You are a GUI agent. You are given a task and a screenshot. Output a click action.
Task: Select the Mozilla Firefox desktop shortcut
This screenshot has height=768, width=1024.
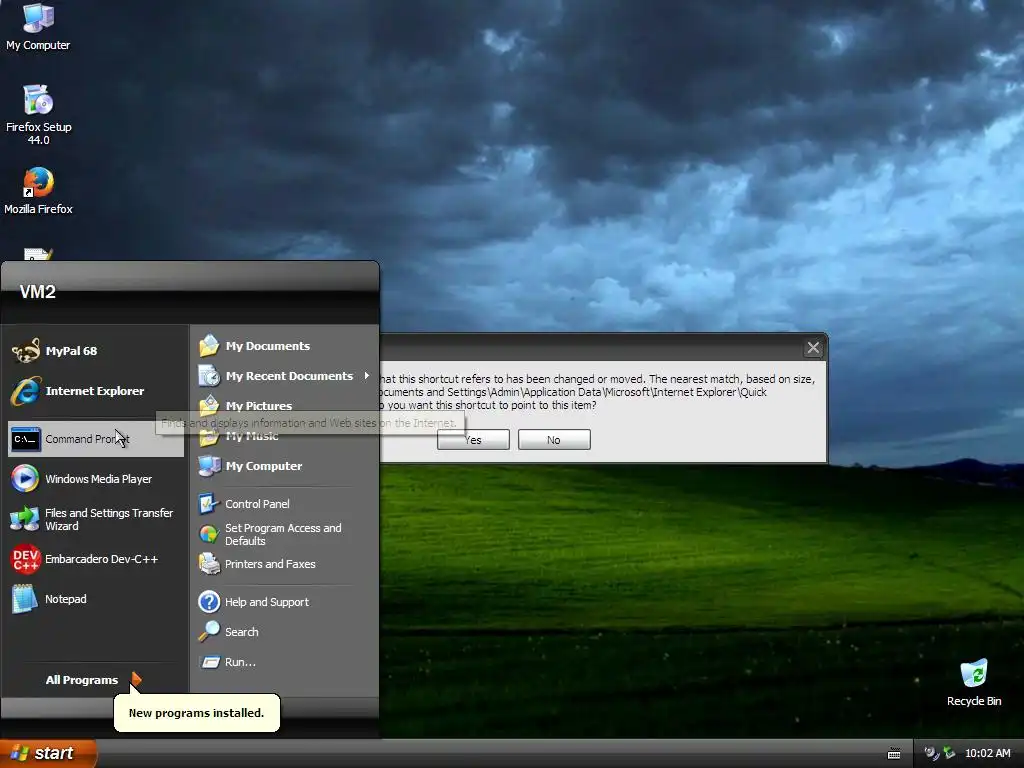(38, 191)
